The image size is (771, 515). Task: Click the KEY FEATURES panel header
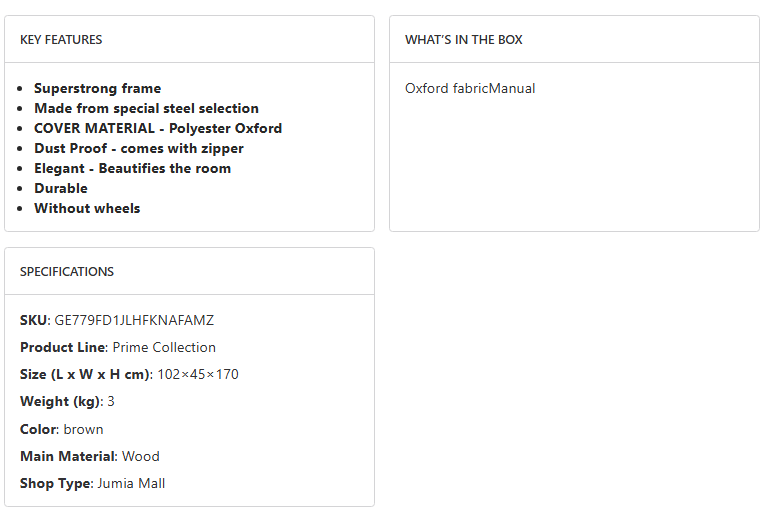click(x=61, y=40)
